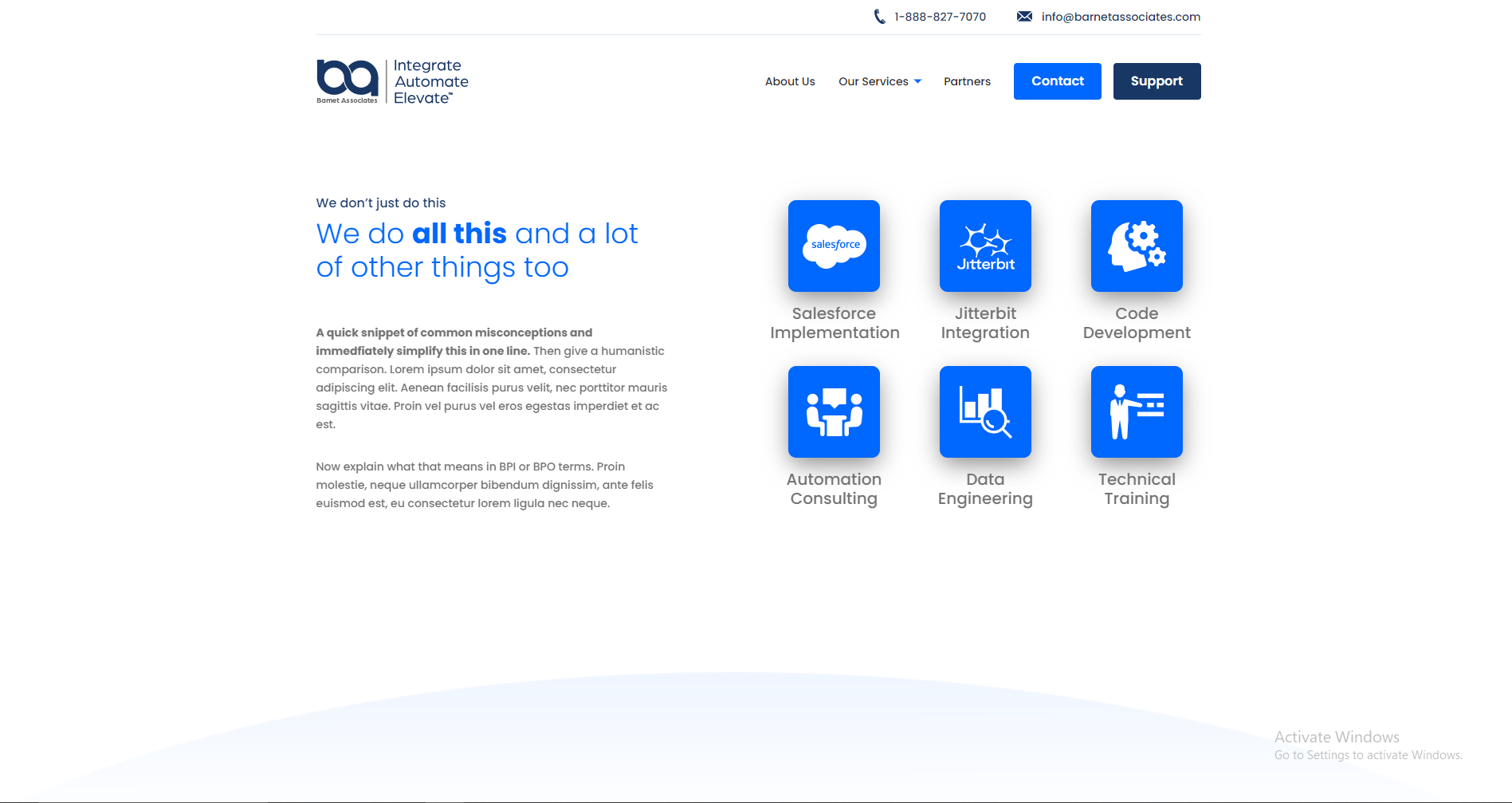The height and width of the screenshot is (803, 1512).
Task: Call the 1-888-827-7070 phone link
Action: (x=940, y=17)
